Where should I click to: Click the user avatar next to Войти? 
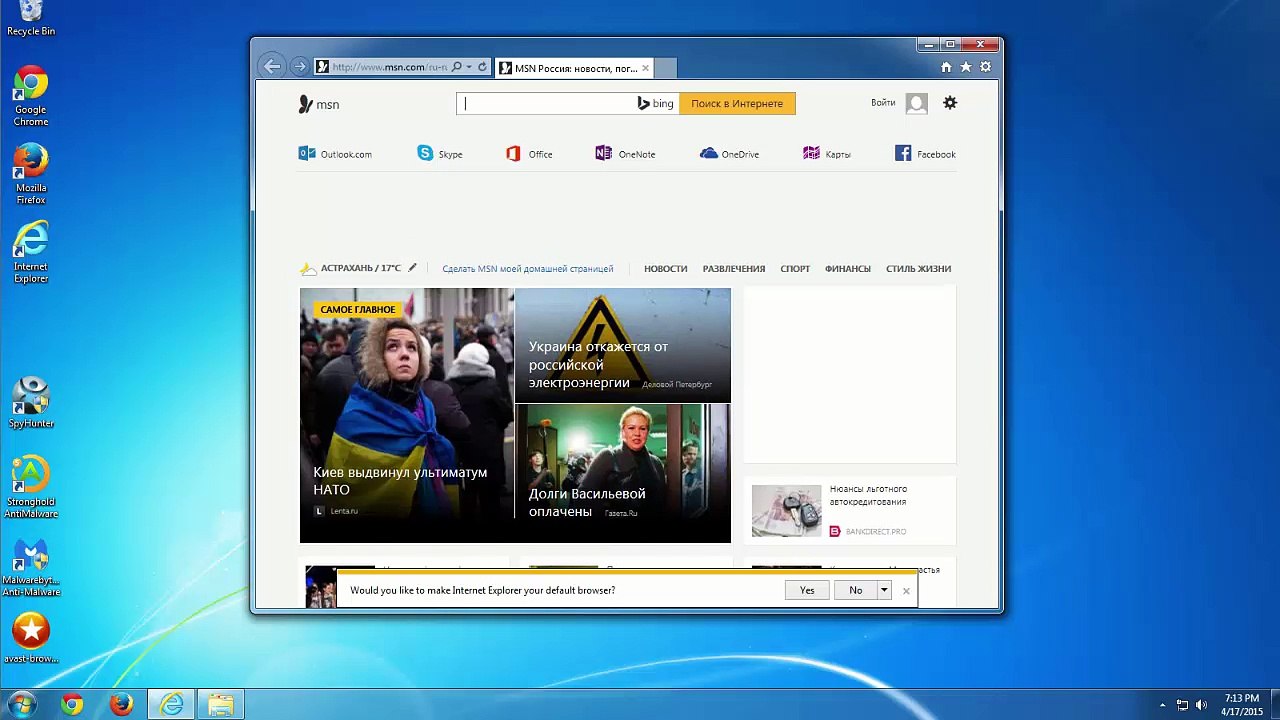[916, 103]
